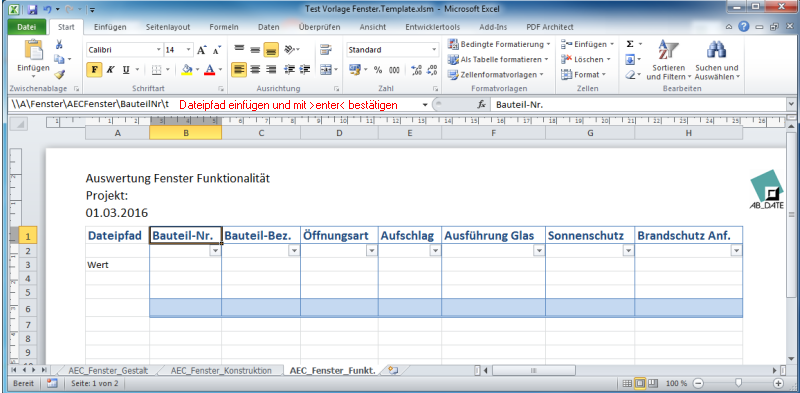Expand the font size dropdown

[x=188, y=50]
